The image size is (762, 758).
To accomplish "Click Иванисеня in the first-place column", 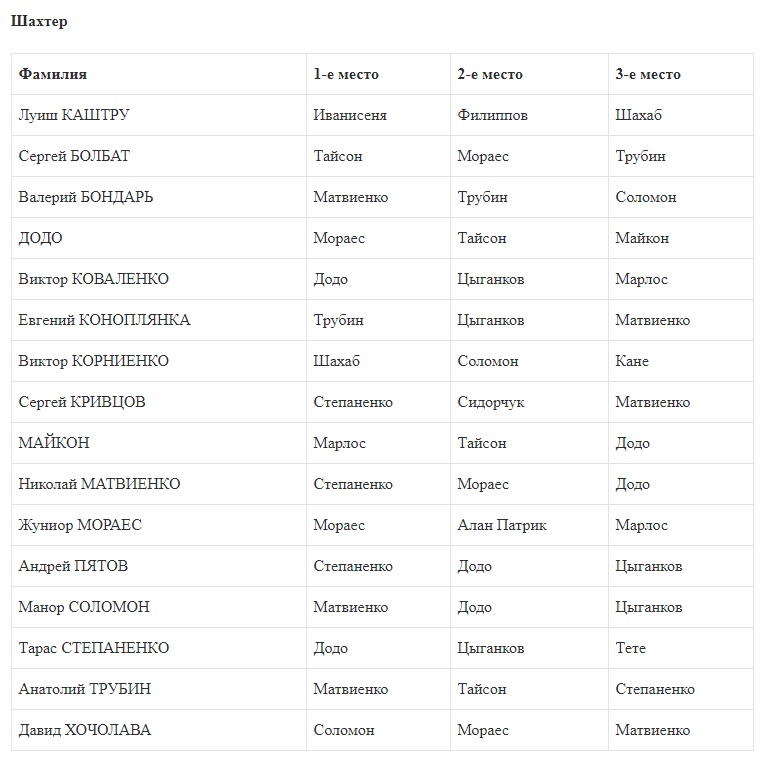I will 350,115.
